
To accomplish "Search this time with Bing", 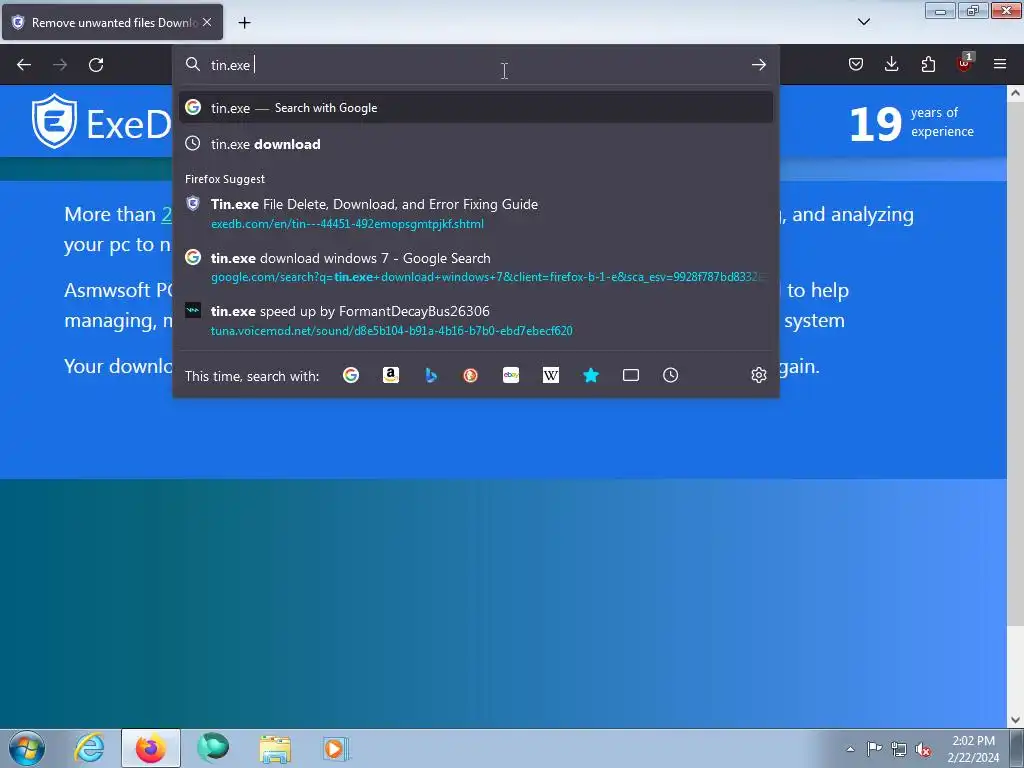I will tap(430, 375).
